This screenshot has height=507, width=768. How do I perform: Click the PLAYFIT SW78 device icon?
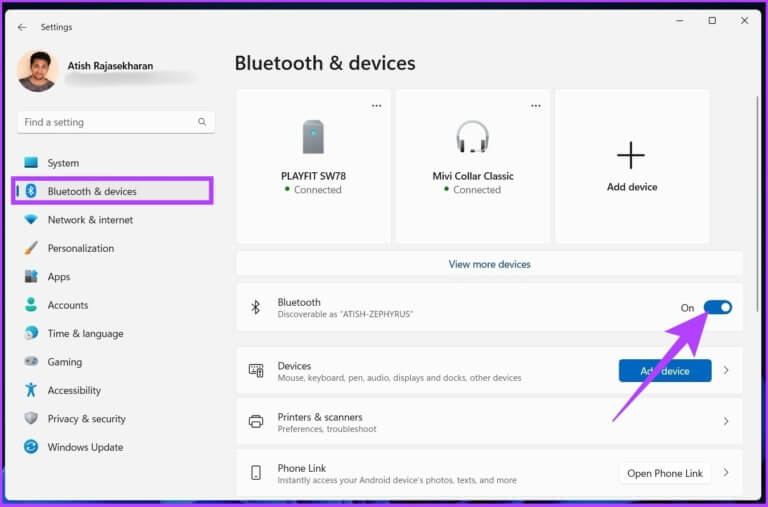click(313, 137)
